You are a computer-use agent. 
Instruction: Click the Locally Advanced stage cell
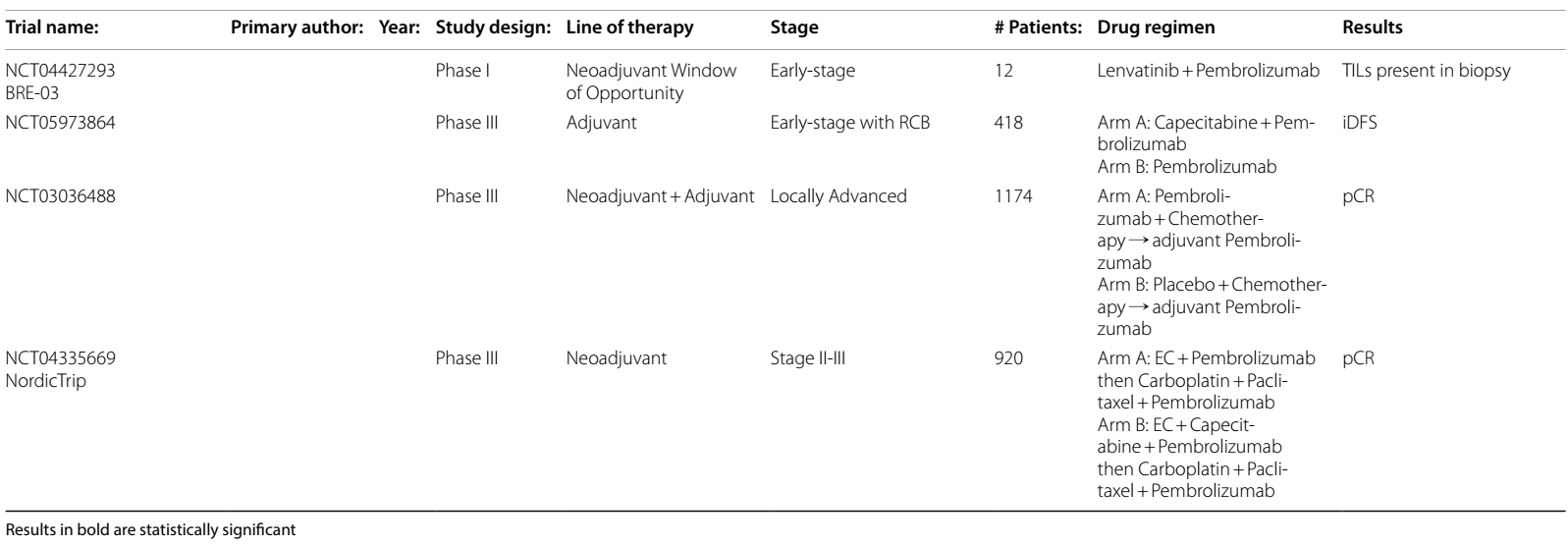pos(838,196)
